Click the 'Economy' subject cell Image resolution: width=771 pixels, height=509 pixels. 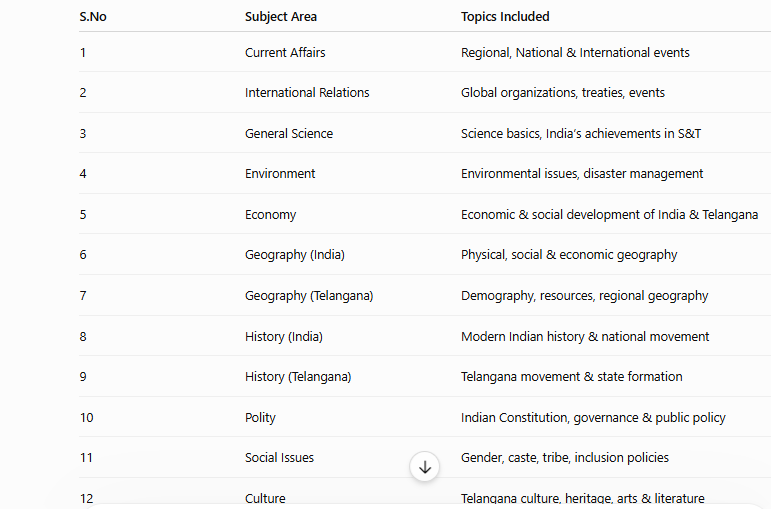270,215
